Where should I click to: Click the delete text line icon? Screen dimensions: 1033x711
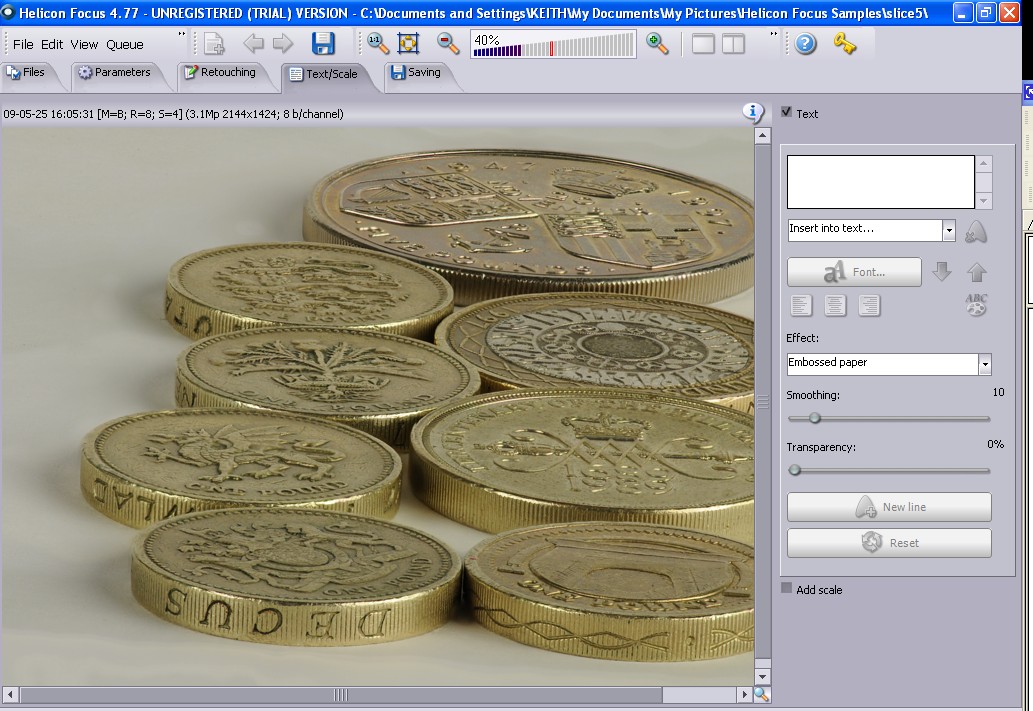tap(976, 231)
